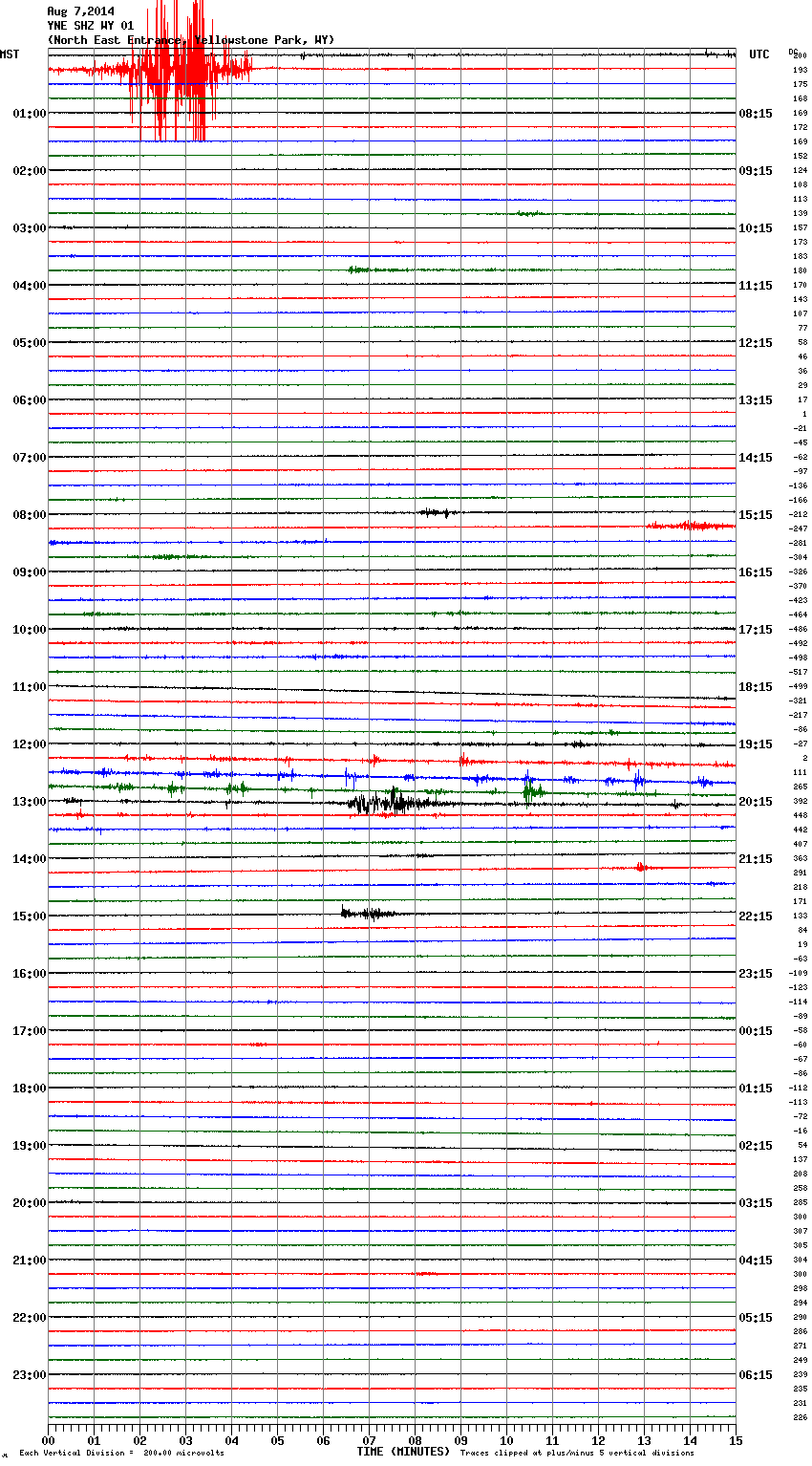The image size is (812, 1466).
Task: Click the '11:15' UTC time label
Action: [756, 286]
